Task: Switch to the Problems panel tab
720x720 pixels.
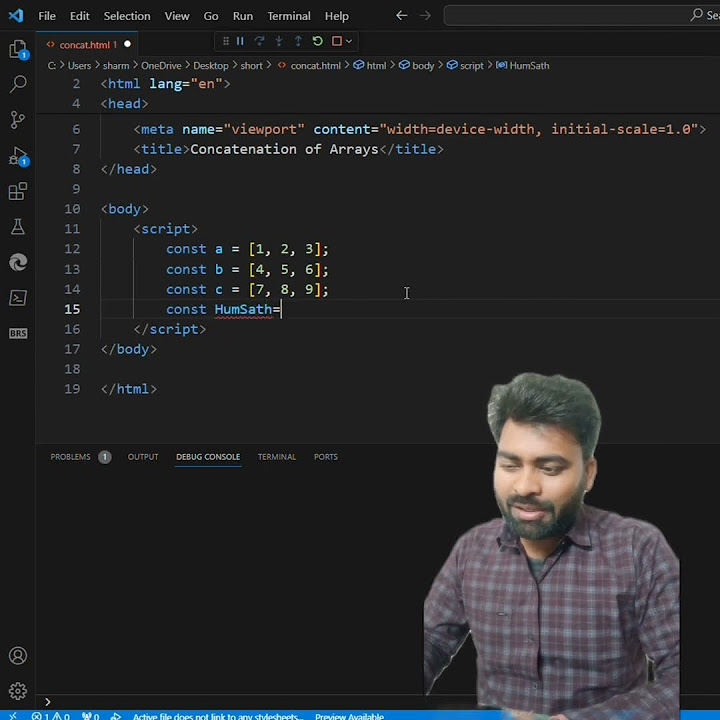Action: 70,457
